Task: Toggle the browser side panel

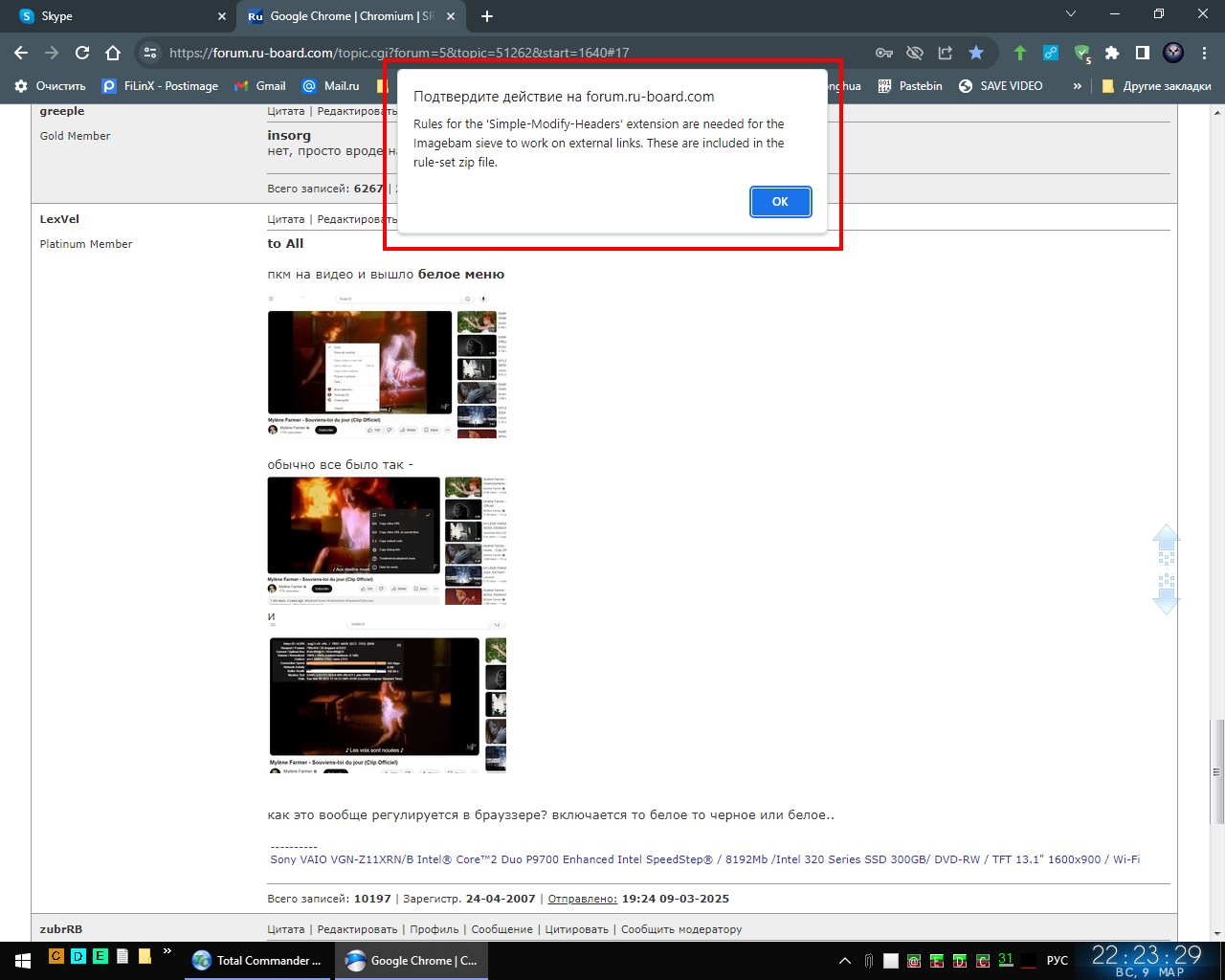Action: pyautogui.click(x=1142, y=53)
